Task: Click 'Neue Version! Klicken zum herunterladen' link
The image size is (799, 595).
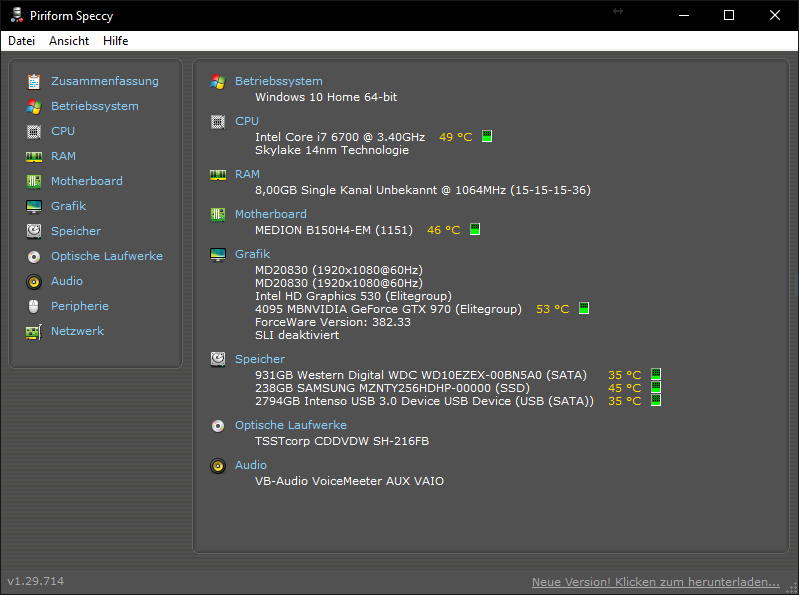Action: 655,582
